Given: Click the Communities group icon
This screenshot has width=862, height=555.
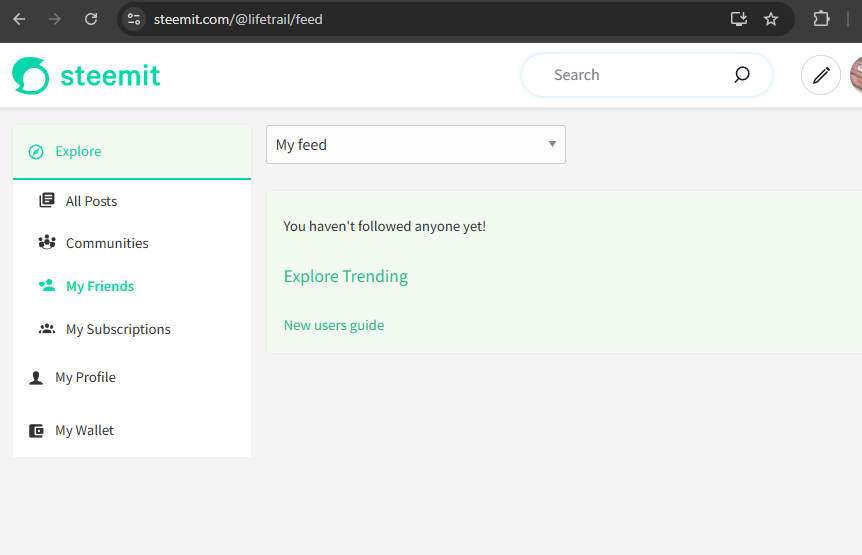Looking at the screenshot, I should coord(47,242).
